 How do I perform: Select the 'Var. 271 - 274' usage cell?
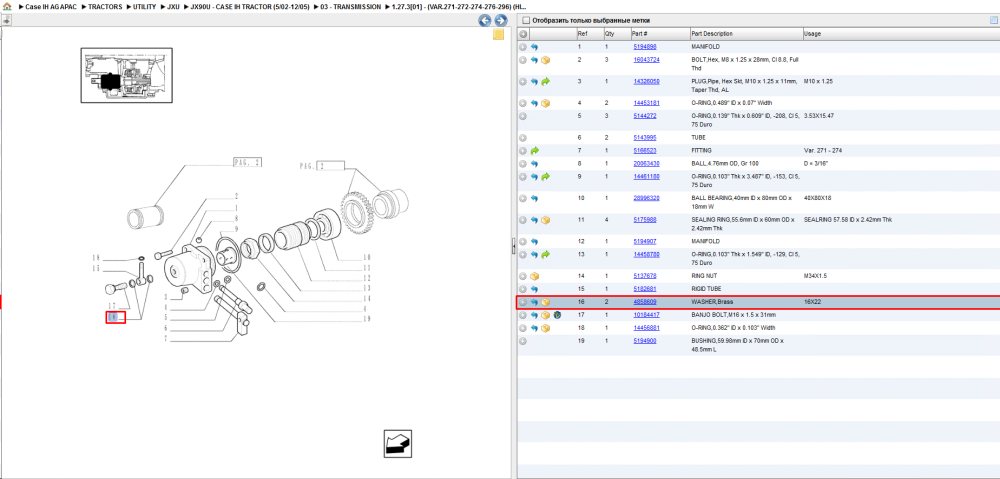(x=823, y=151)
